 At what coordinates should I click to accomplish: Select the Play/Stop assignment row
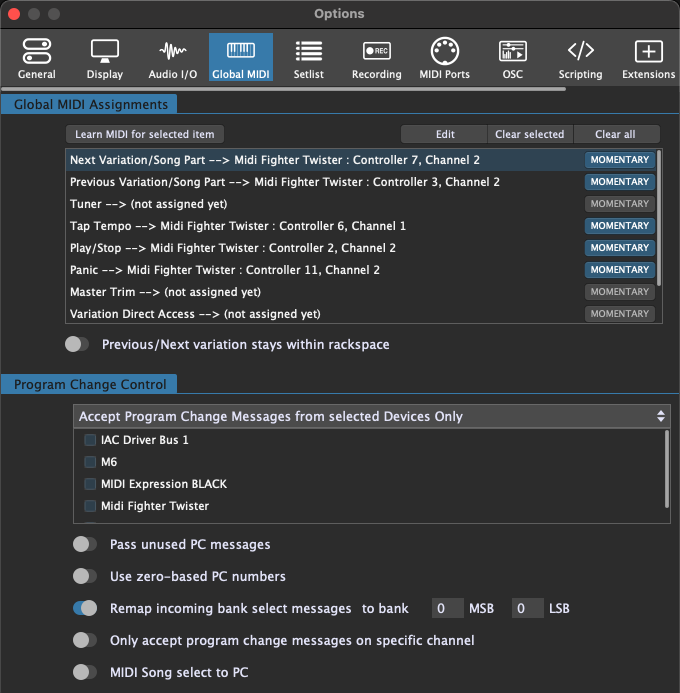point(300,248)
